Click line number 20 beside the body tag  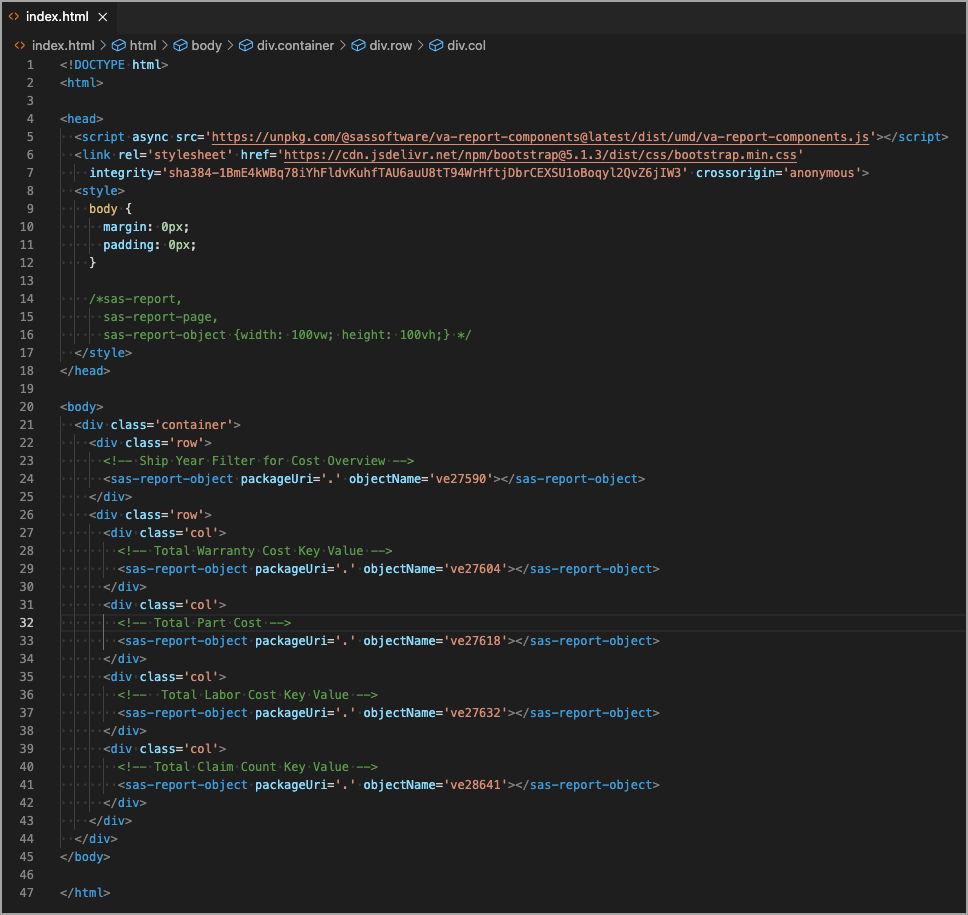[27, 407]
